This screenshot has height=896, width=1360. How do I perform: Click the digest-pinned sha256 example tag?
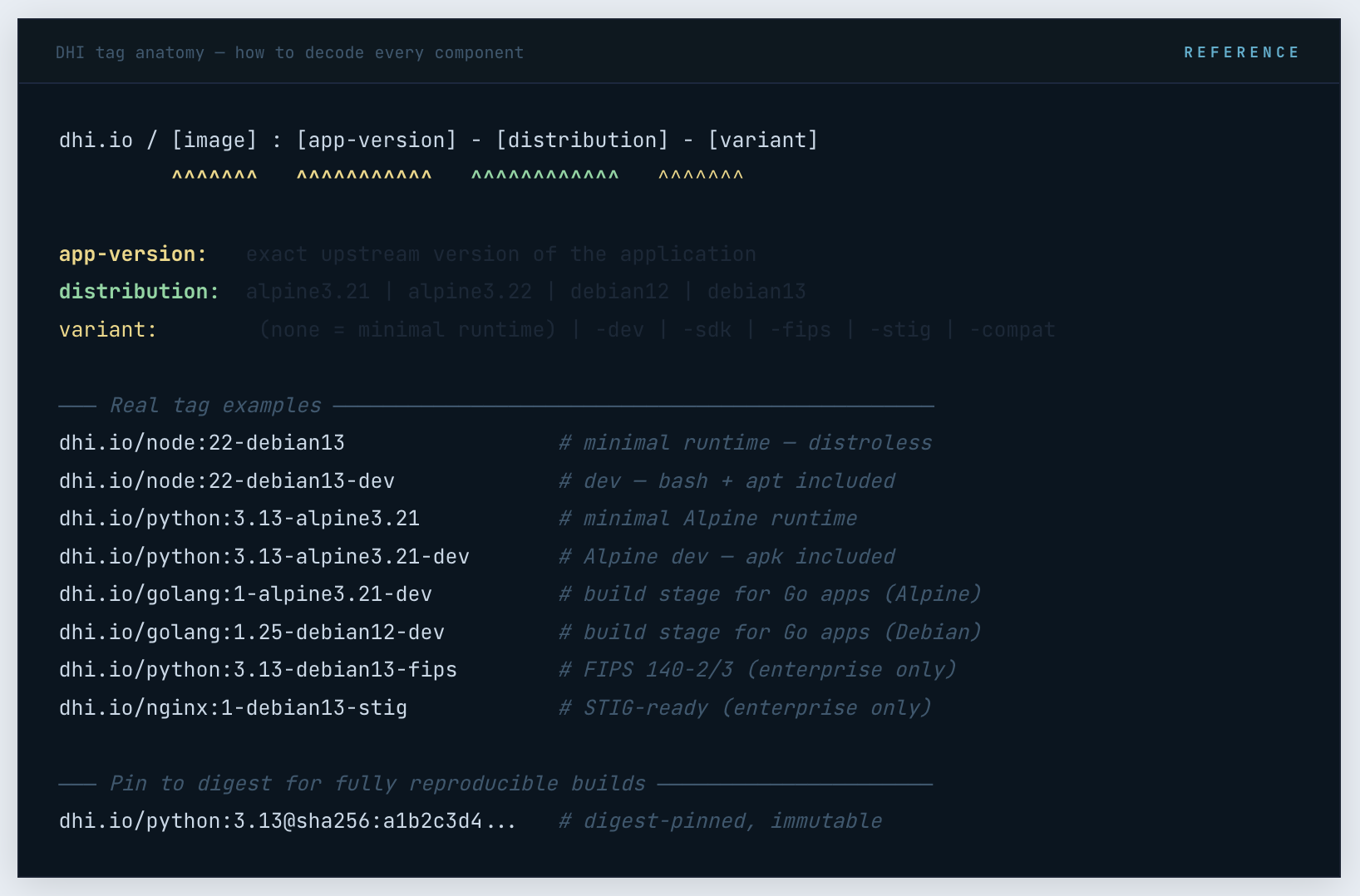coord(287,820)
